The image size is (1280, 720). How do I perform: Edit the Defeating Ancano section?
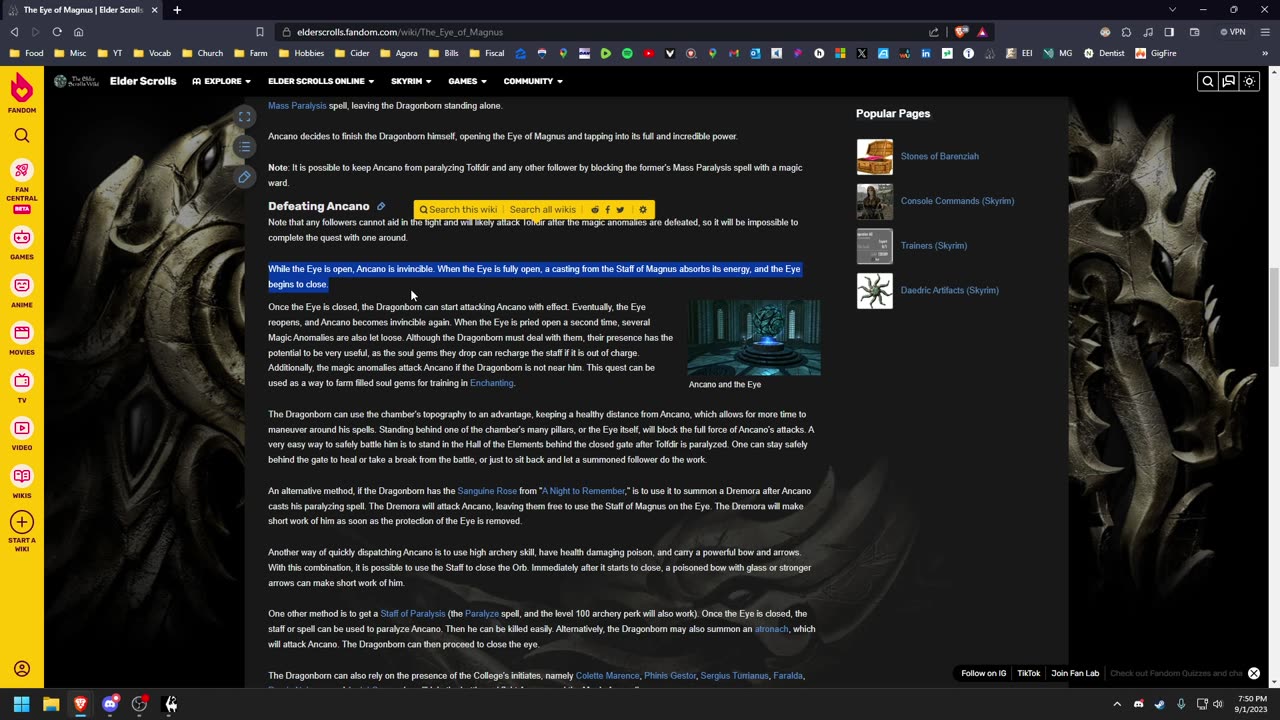381,206
